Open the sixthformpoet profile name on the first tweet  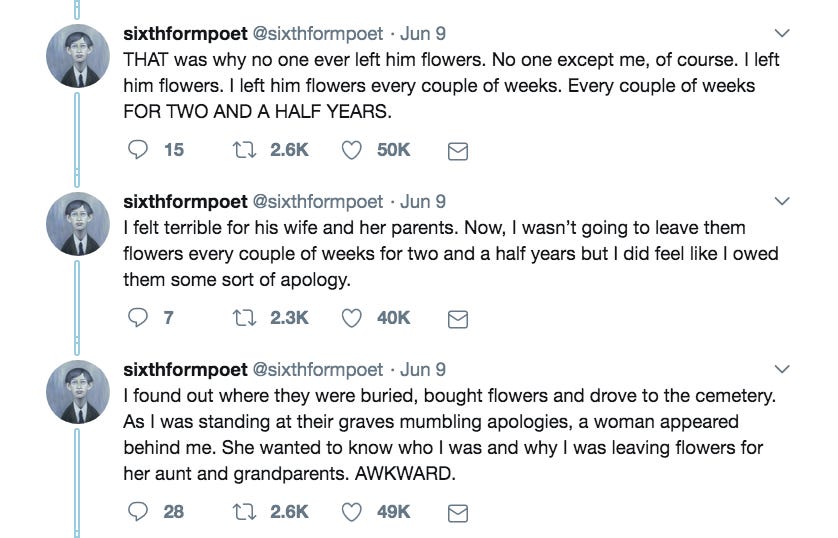(185, 34)
